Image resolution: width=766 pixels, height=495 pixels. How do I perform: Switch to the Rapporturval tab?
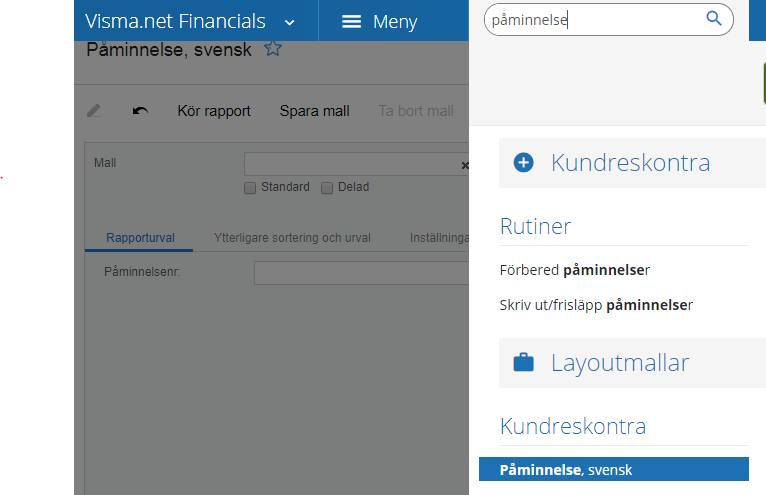coord(140,237)
